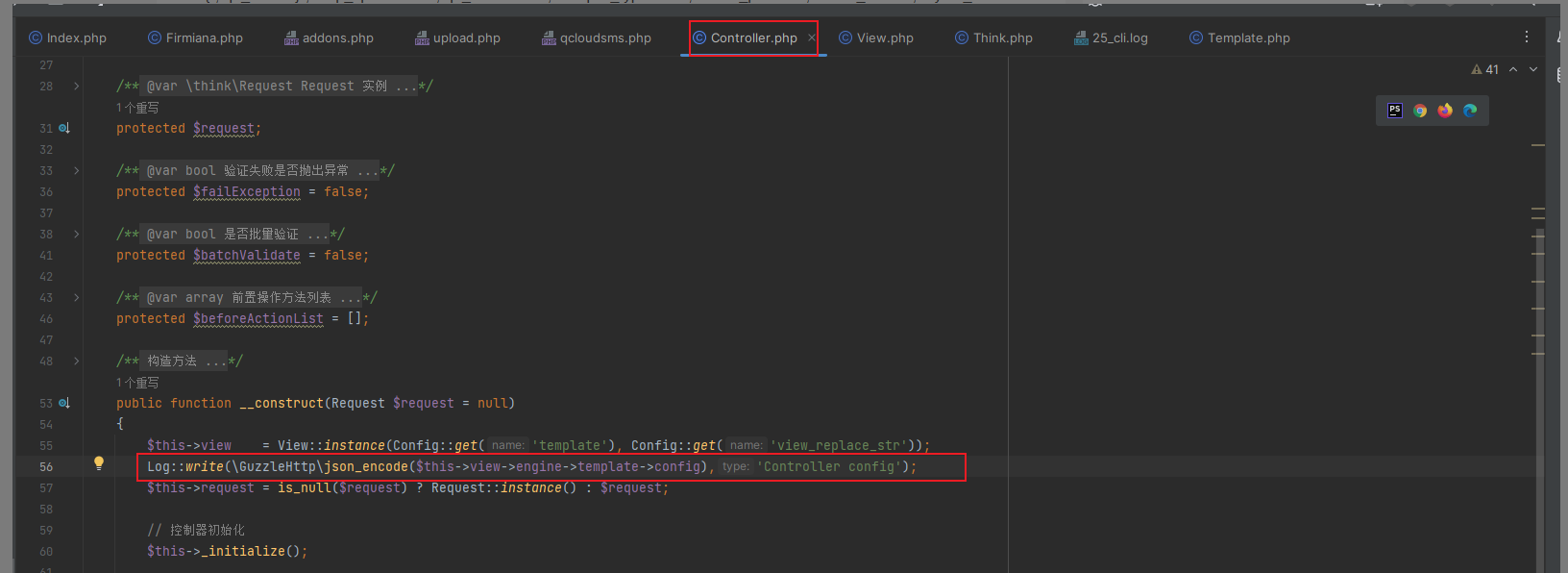Switch to the qcloudsms.php tab

coord(597,38)
